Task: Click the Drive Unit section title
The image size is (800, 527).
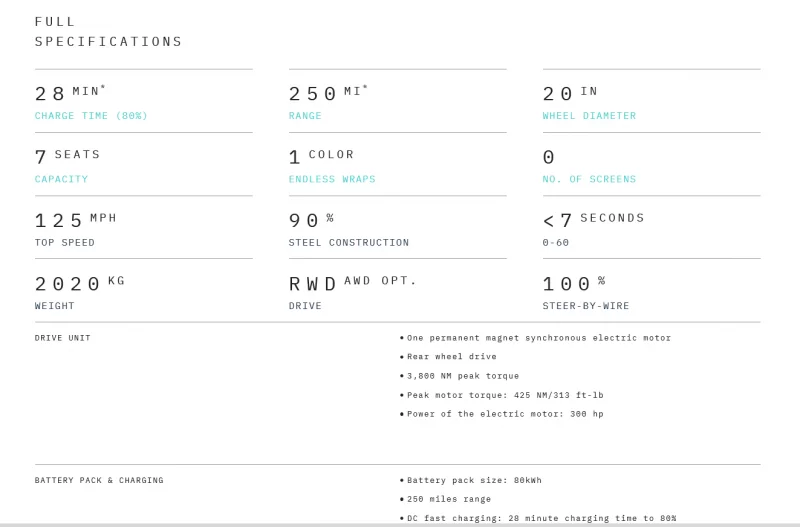Action: [x=63, y=338]
